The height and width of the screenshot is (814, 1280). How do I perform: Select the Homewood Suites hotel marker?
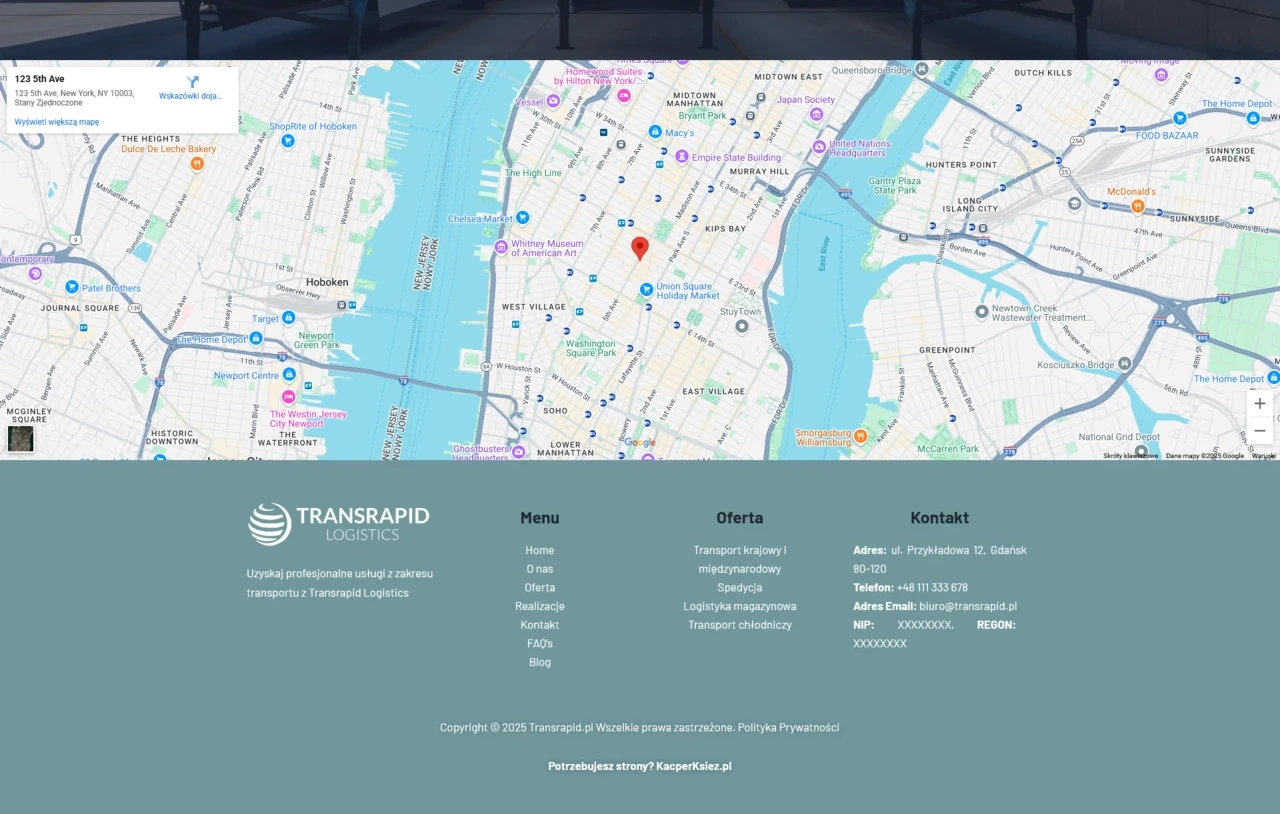(624, 96)
